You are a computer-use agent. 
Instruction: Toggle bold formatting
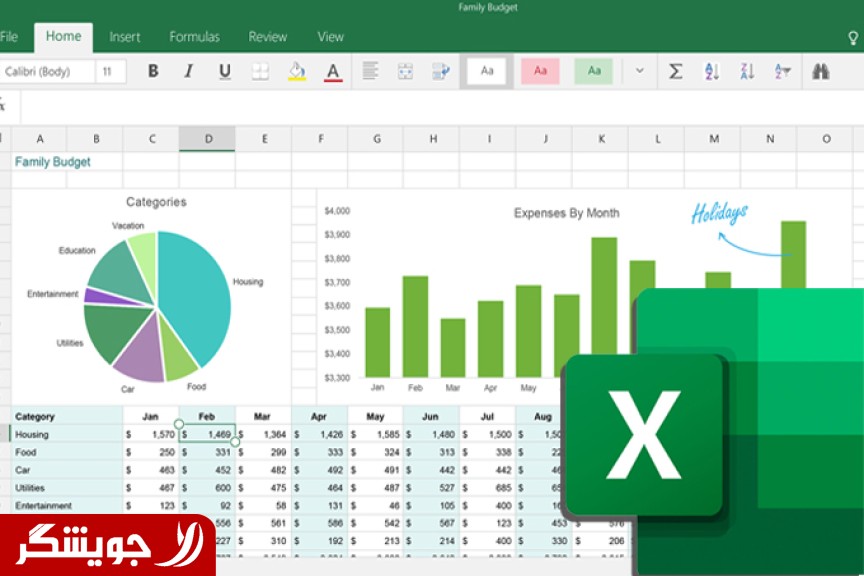click(x=153, y=71)
